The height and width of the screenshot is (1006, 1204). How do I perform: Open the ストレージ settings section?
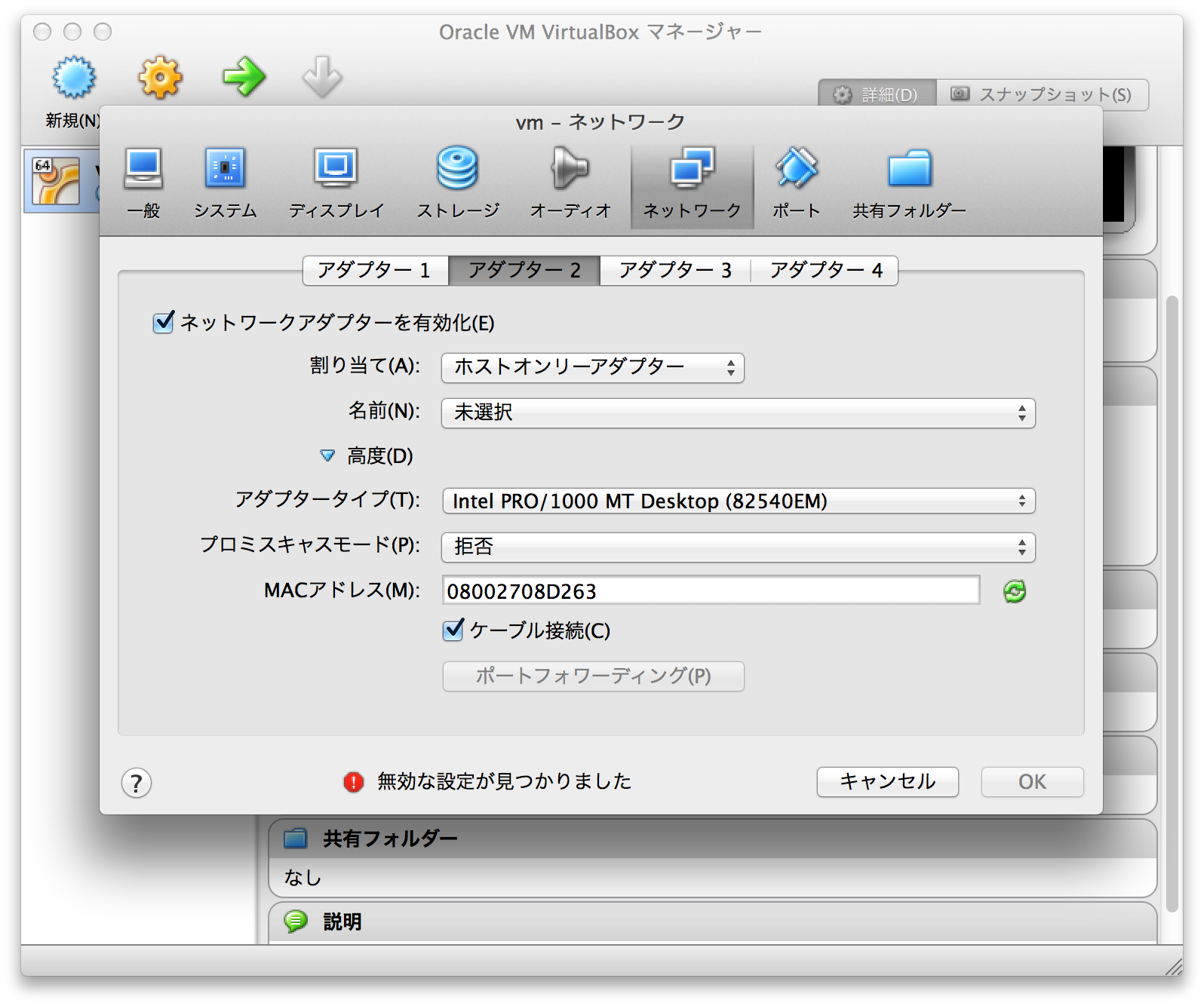click(x=458, y=184)
